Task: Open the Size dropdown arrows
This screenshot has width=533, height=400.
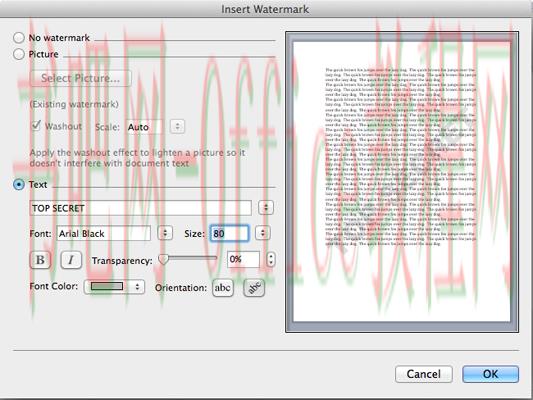Action: click(x=262, y=233)
